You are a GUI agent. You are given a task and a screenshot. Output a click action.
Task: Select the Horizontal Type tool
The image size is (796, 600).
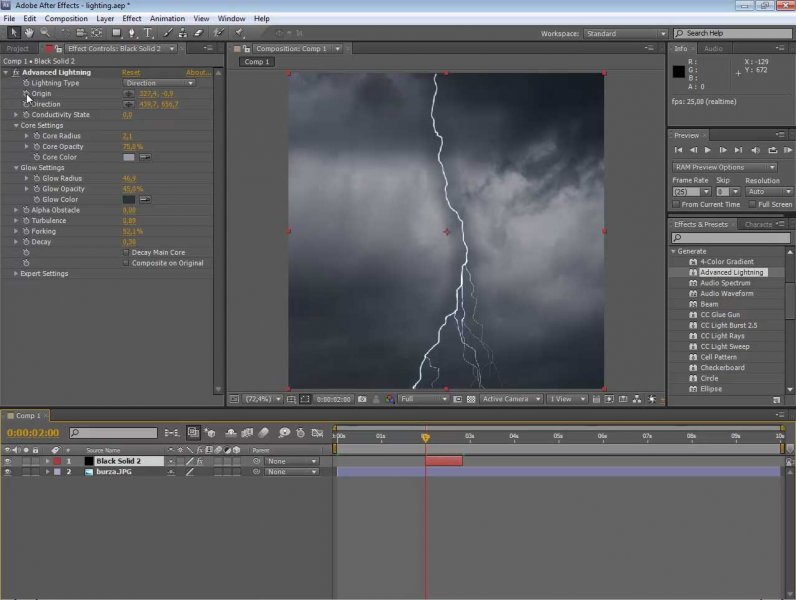coord(148,33)
